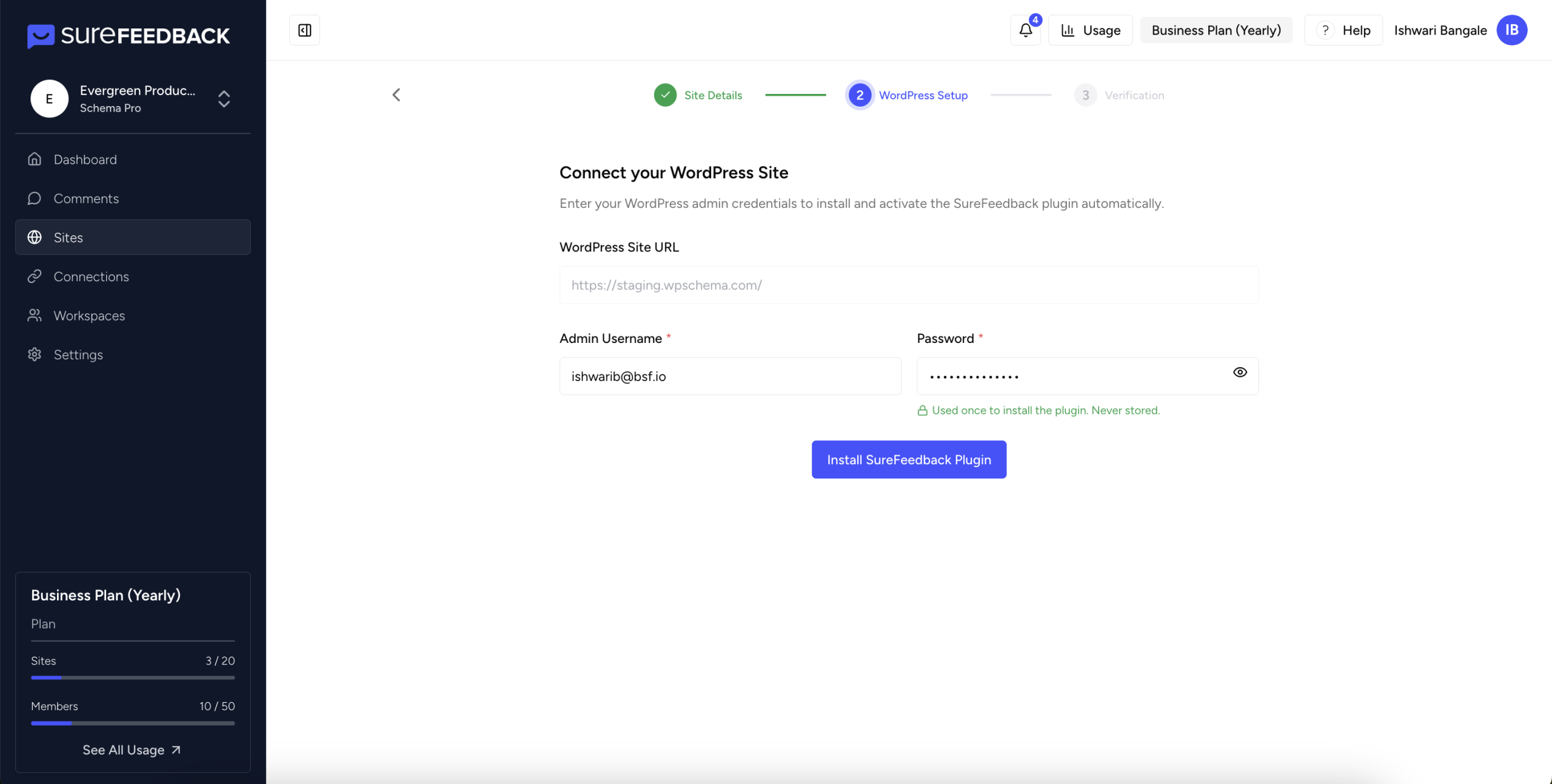The width and height of the screenshot is (1552, 784).
Task: Open the Usage button in header
Action: click(1090, 30)
